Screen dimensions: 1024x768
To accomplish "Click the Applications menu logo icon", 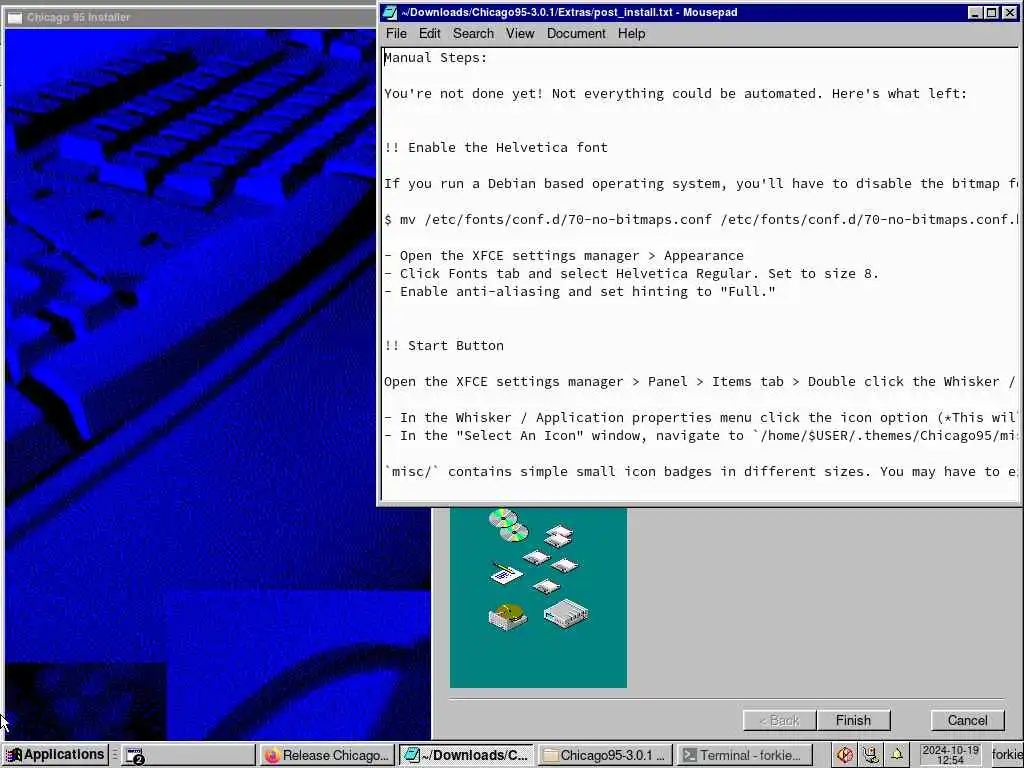I will click(14, 755).
